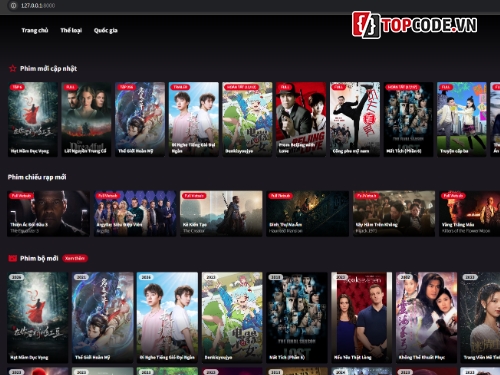This screenshot has width=500, height=375.
Task: Open the Nếu Yêu Thật Lòng poster
Action: [x=362, y=318]
